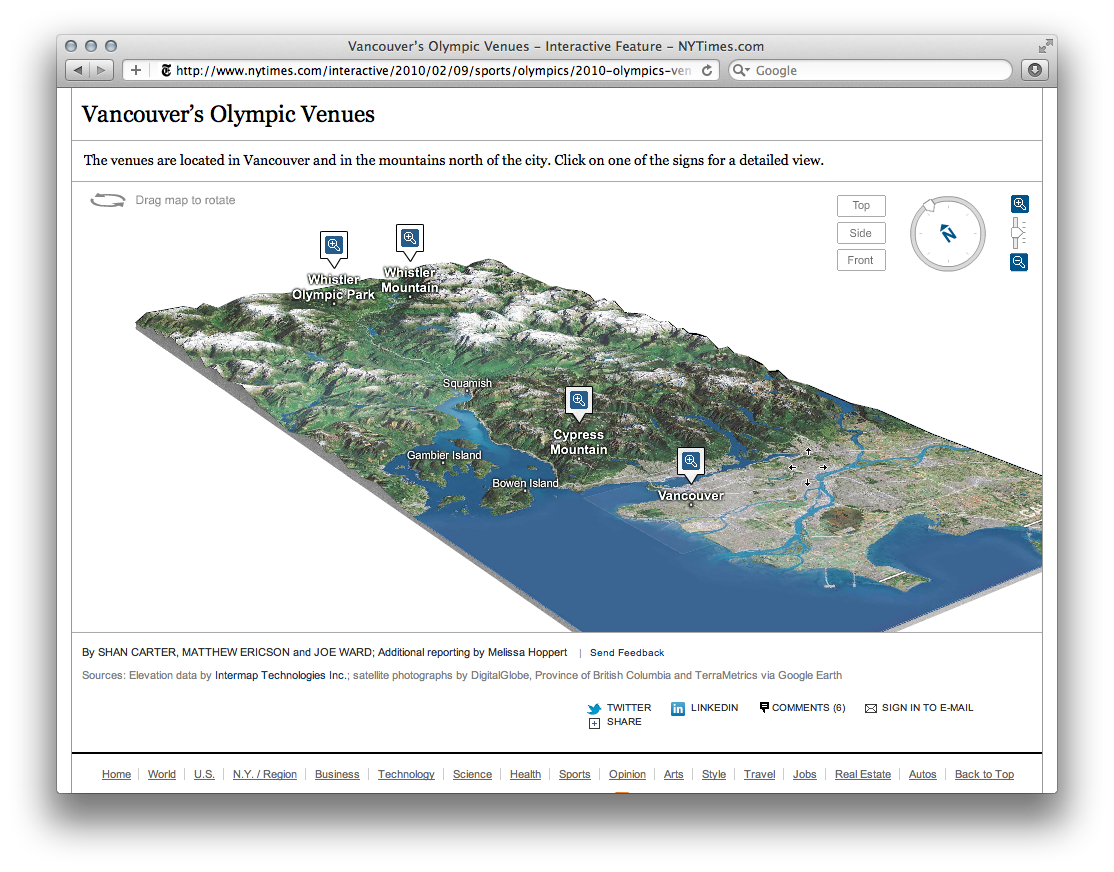Switch to the Side map view
This screenshot has height=872, width=1114.
click(x=861, y=232)
